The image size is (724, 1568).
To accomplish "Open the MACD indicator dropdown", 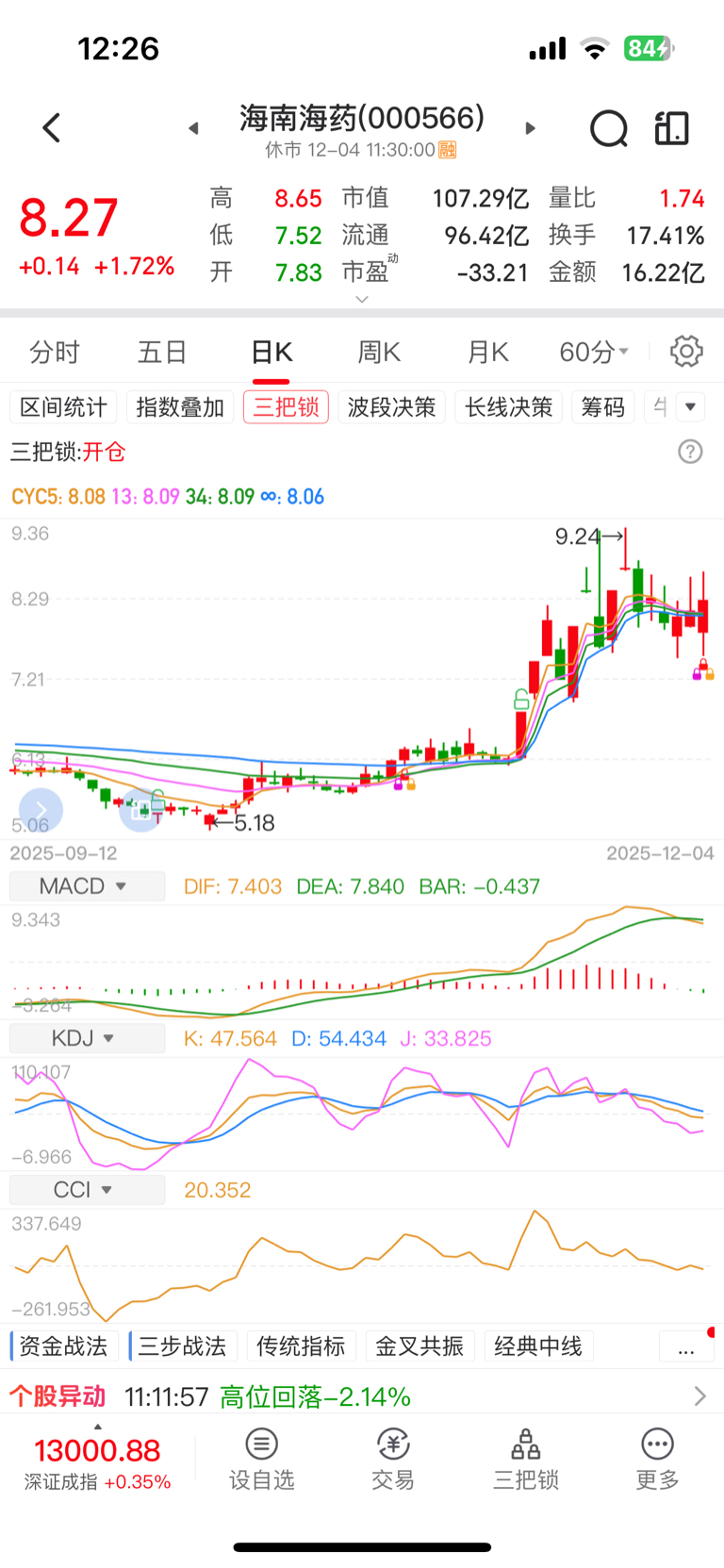I will pos(87,886).
